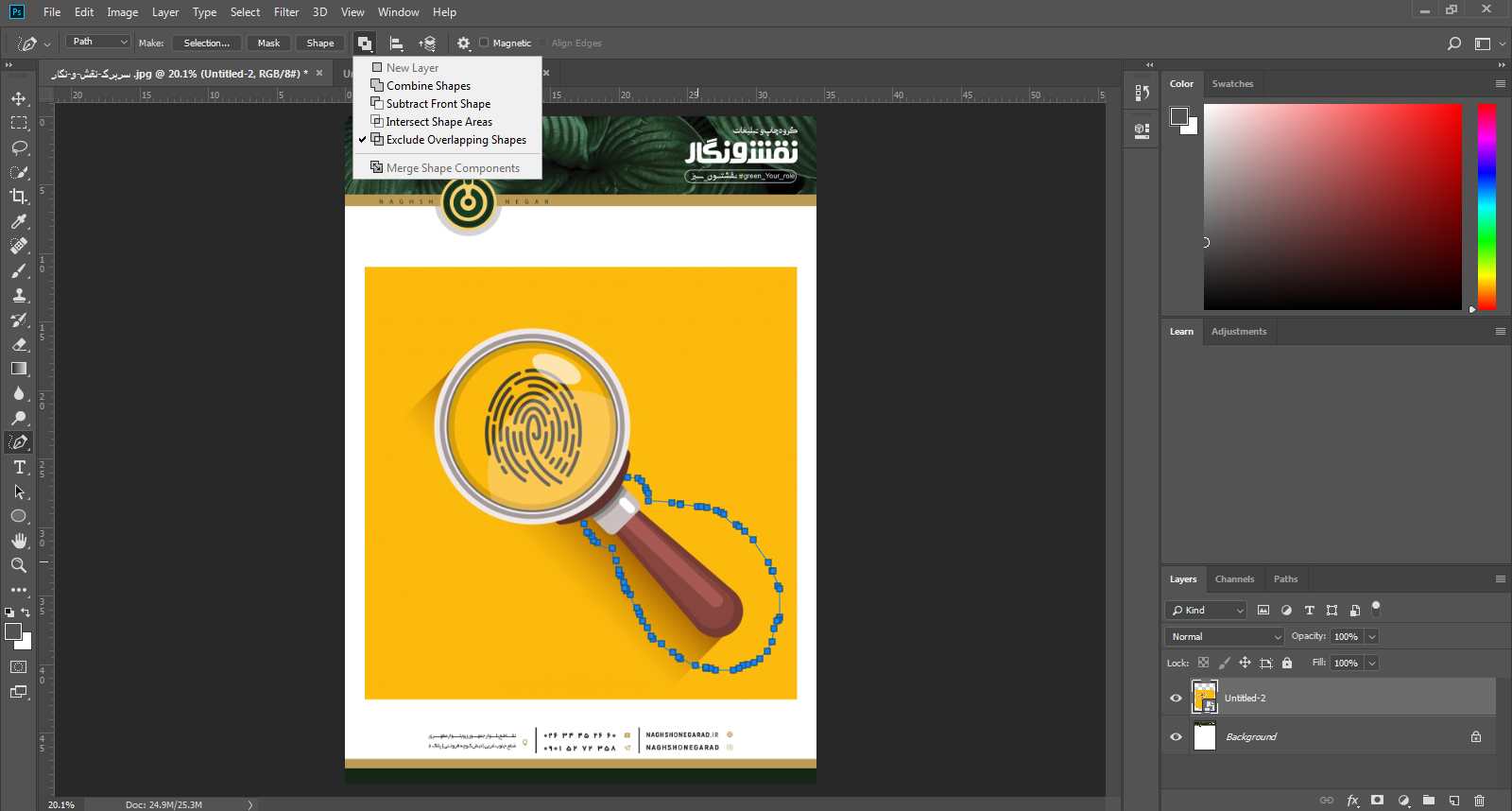Image resolution: width=1512 pixels, height=811 pixels.
Task: Select the Move tool
Action: coord(19,98)
